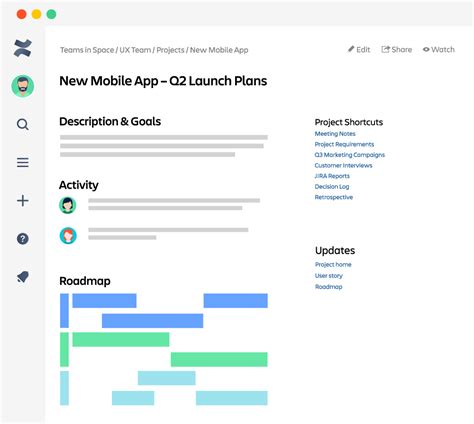Select the top-right blue roadmap bar
This screenshot has width=474, height=424.
(236, 301)
